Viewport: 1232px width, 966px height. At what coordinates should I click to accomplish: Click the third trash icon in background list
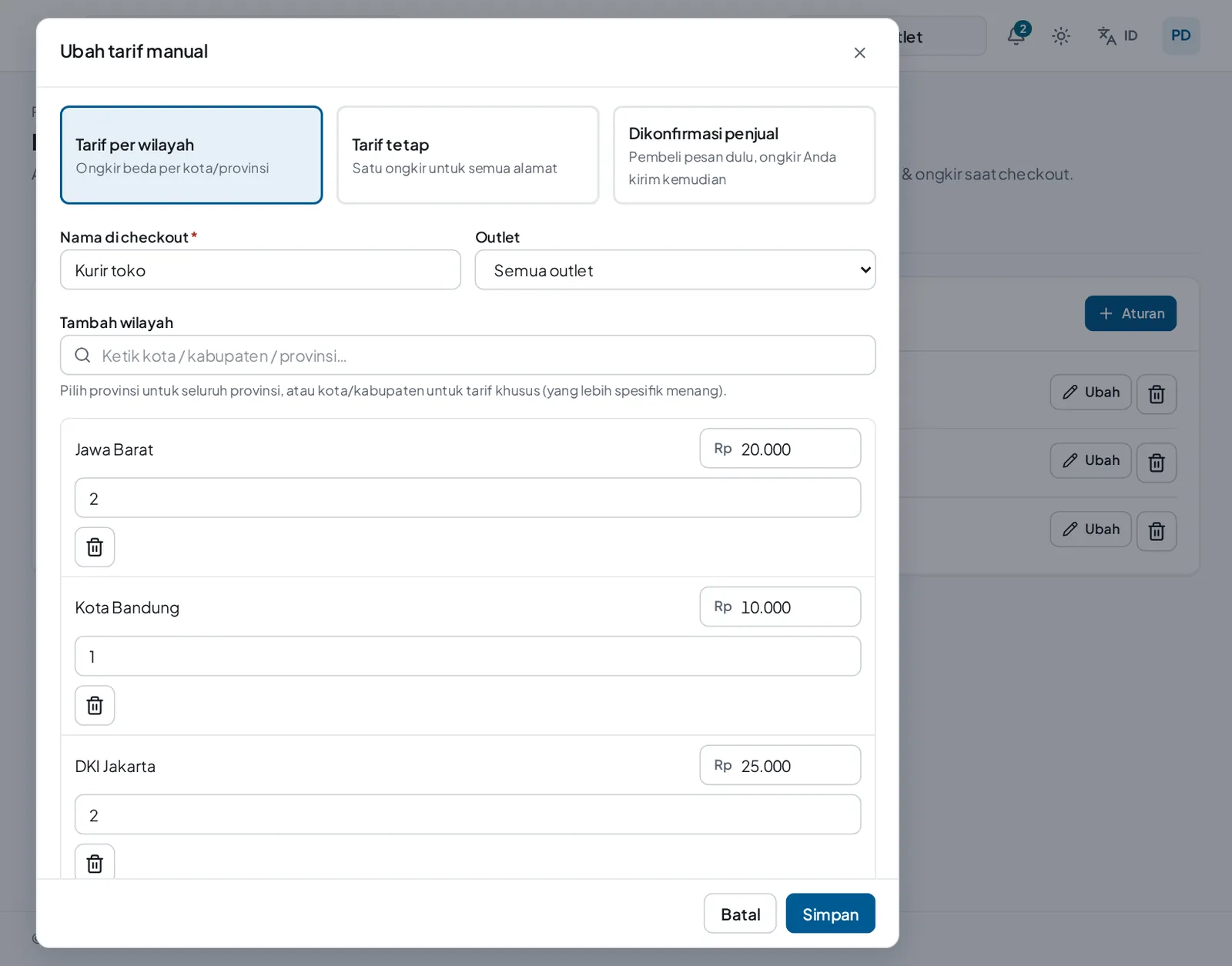click(x=1156, y=531)
